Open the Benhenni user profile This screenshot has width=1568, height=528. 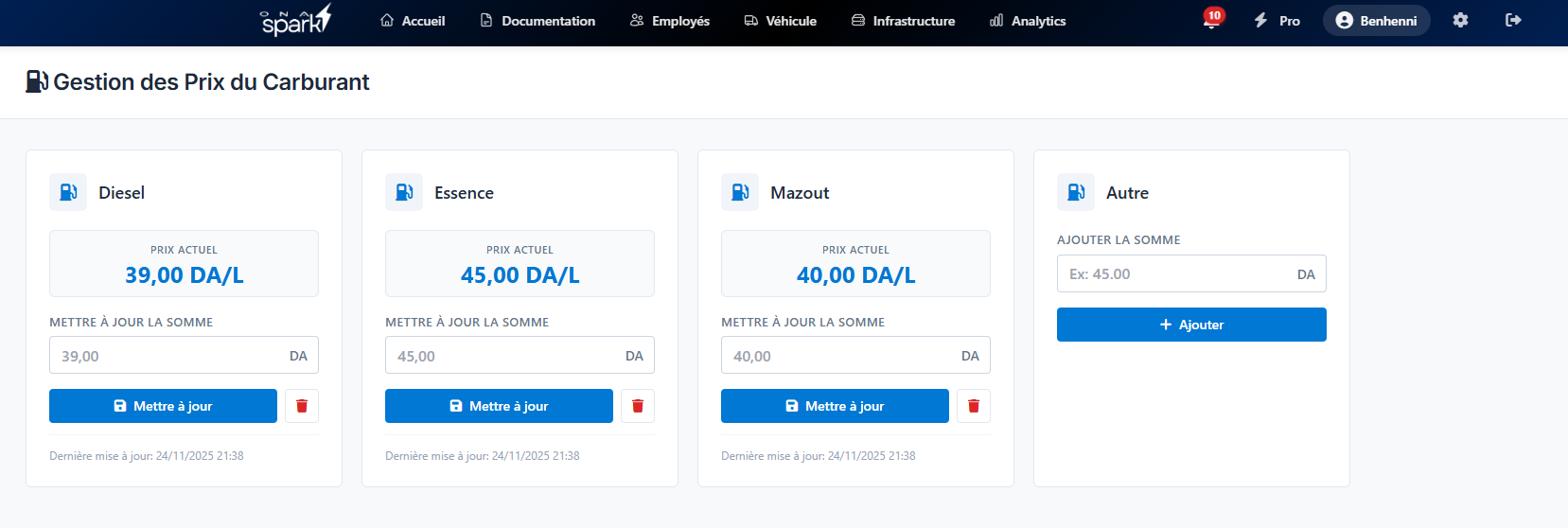(x=1376, y=21)
